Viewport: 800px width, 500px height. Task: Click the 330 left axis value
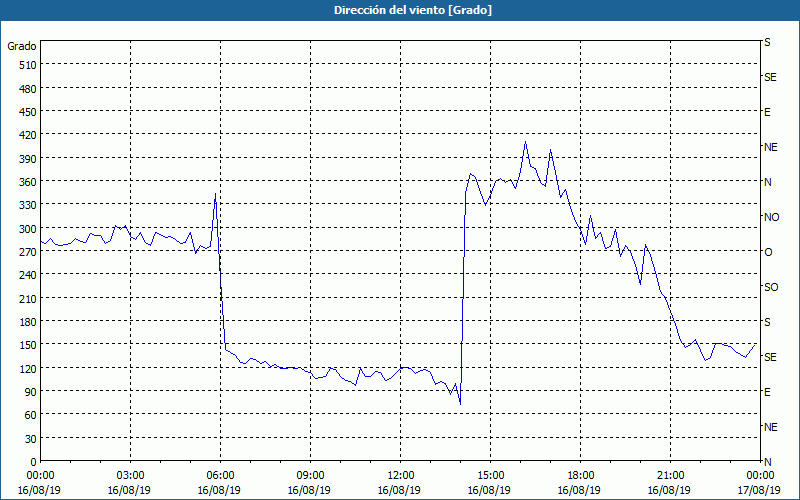29,205
